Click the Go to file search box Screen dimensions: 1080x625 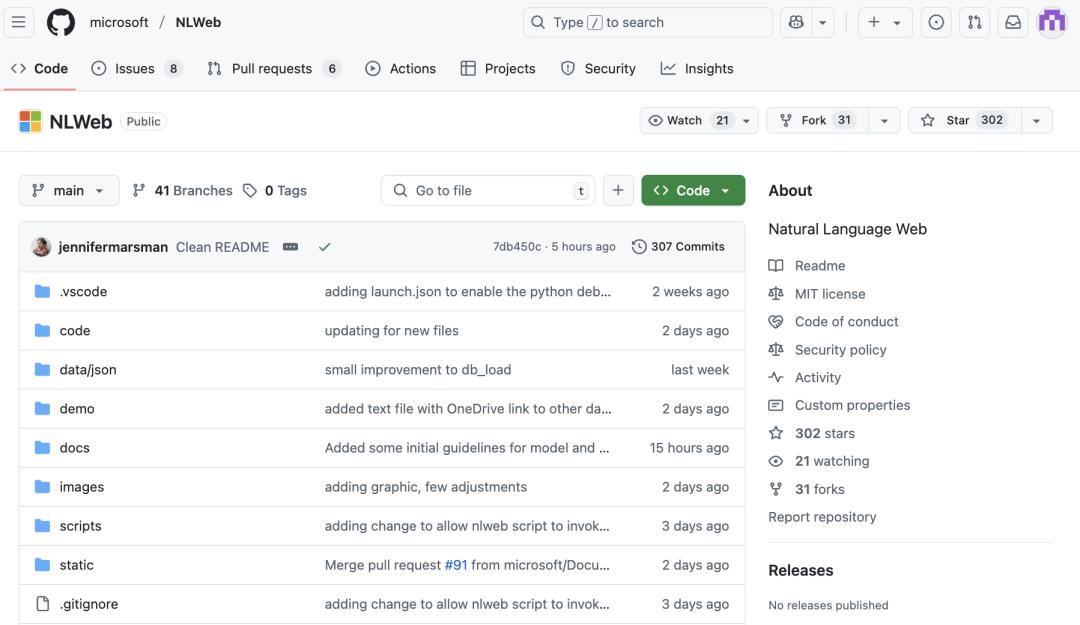pos(488,190)
